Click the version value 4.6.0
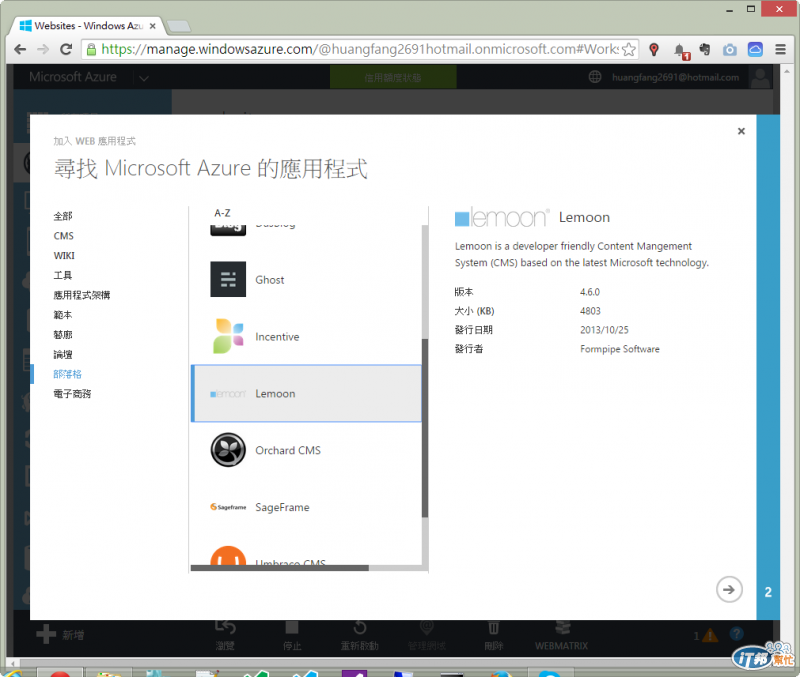The image size is (800, 677). tap(590, 292)
